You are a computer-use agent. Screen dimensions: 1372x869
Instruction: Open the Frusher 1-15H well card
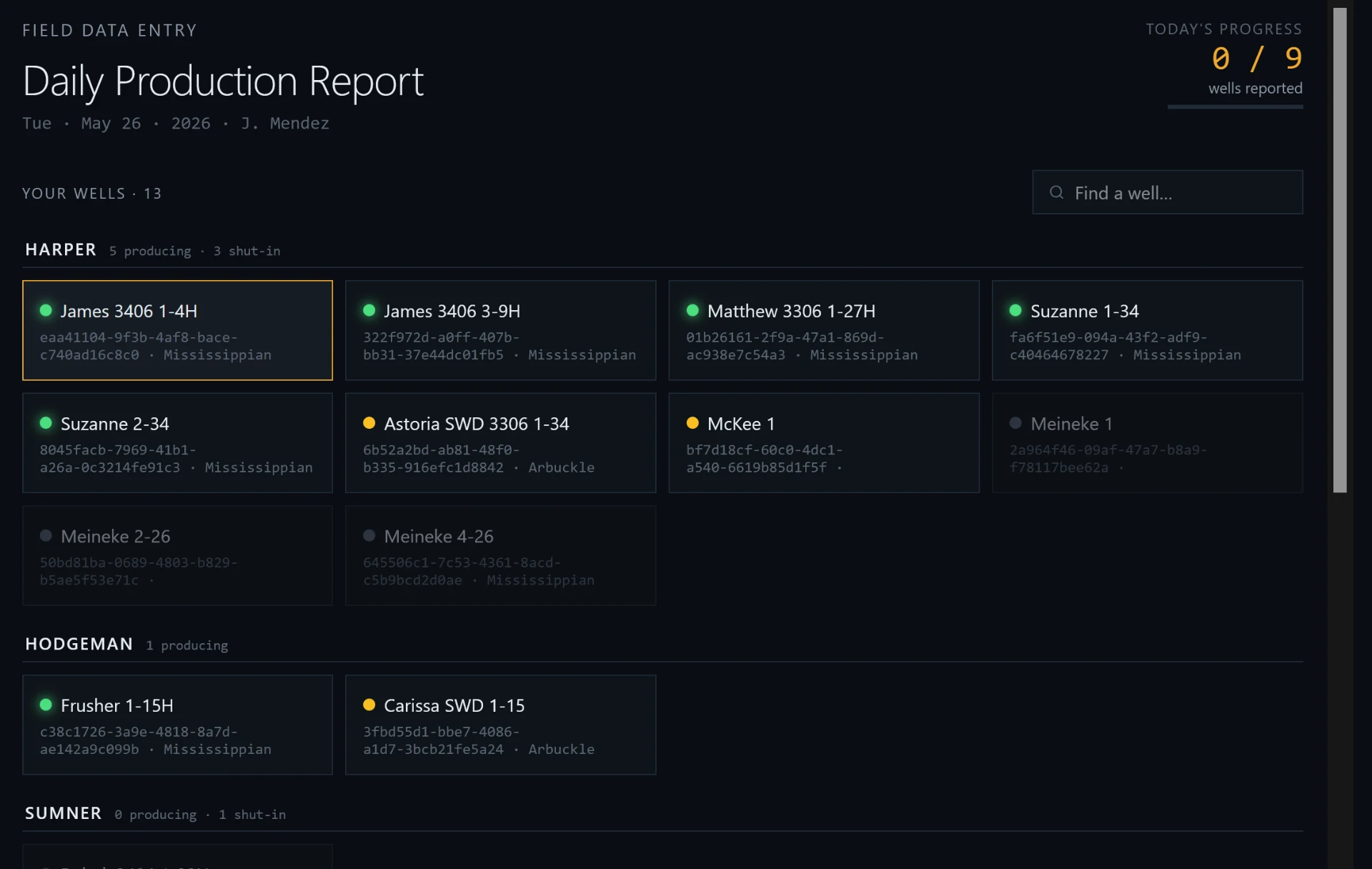point(177,725)
